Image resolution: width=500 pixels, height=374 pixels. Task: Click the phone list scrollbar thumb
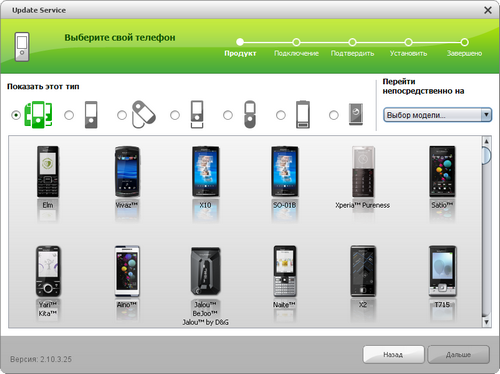pos(486,155)
